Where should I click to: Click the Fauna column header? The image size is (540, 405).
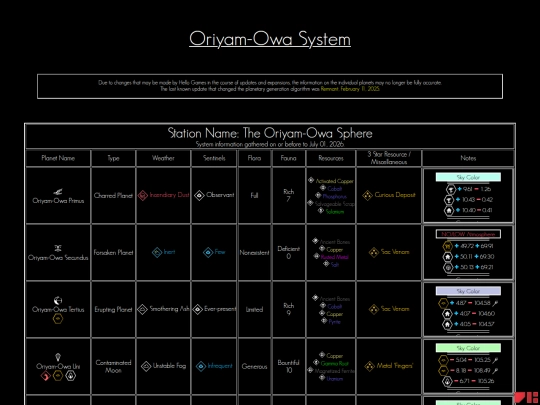289,158
